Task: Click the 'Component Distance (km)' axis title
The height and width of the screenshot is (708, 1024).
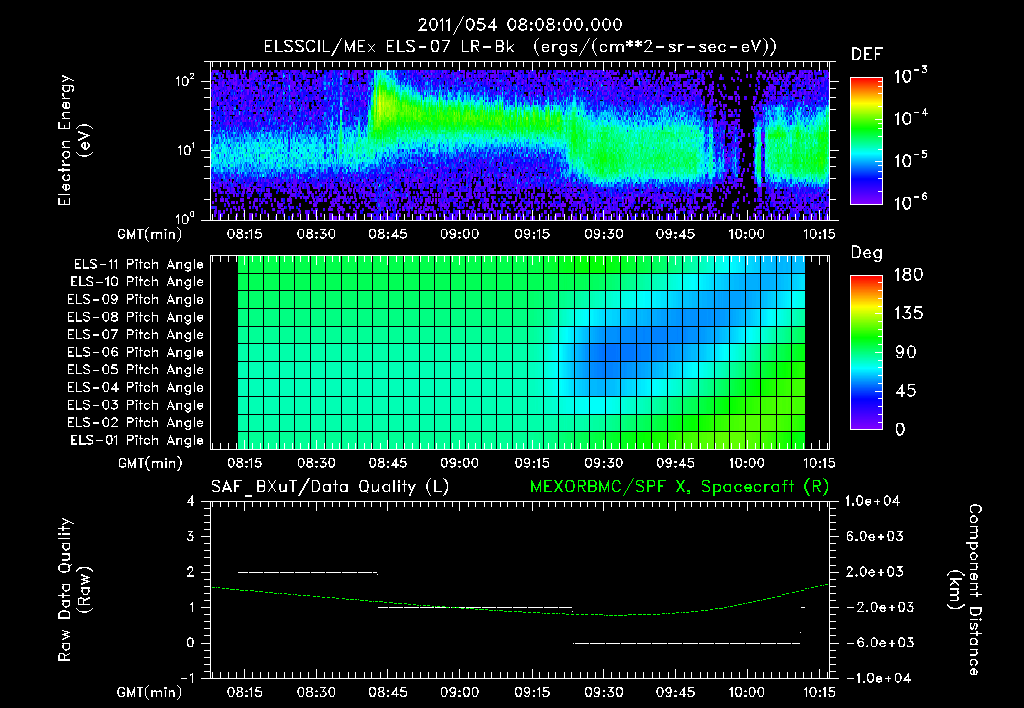Action: point(965,589)
